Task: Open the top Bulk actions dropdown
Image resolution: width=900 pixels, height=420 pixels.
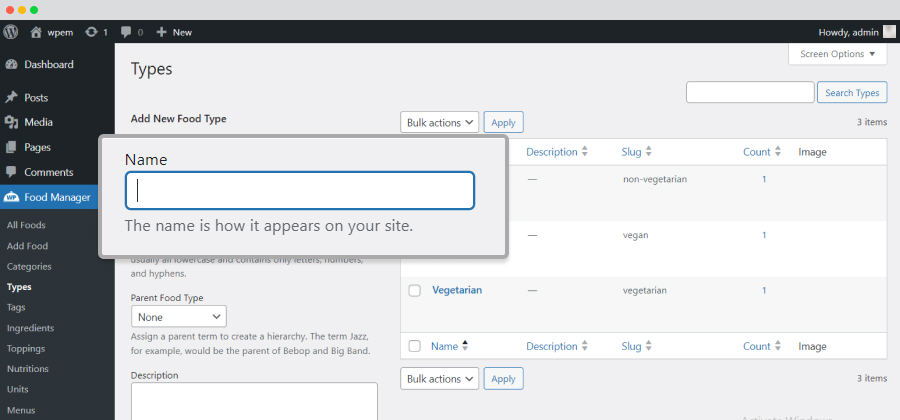Action: click(440, 122)
